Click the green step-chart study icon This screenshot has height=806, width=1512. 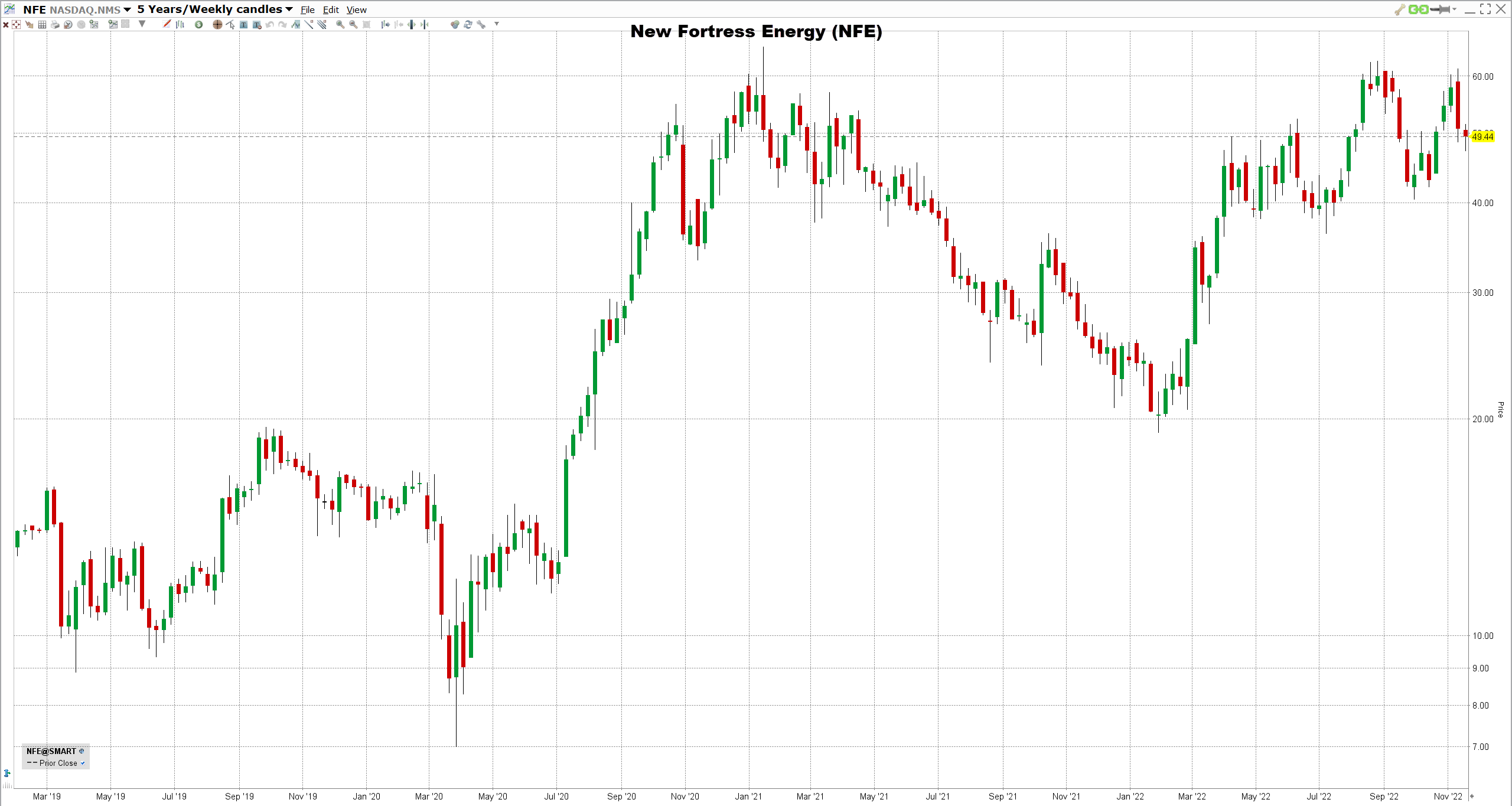click(x=295, y=24)
